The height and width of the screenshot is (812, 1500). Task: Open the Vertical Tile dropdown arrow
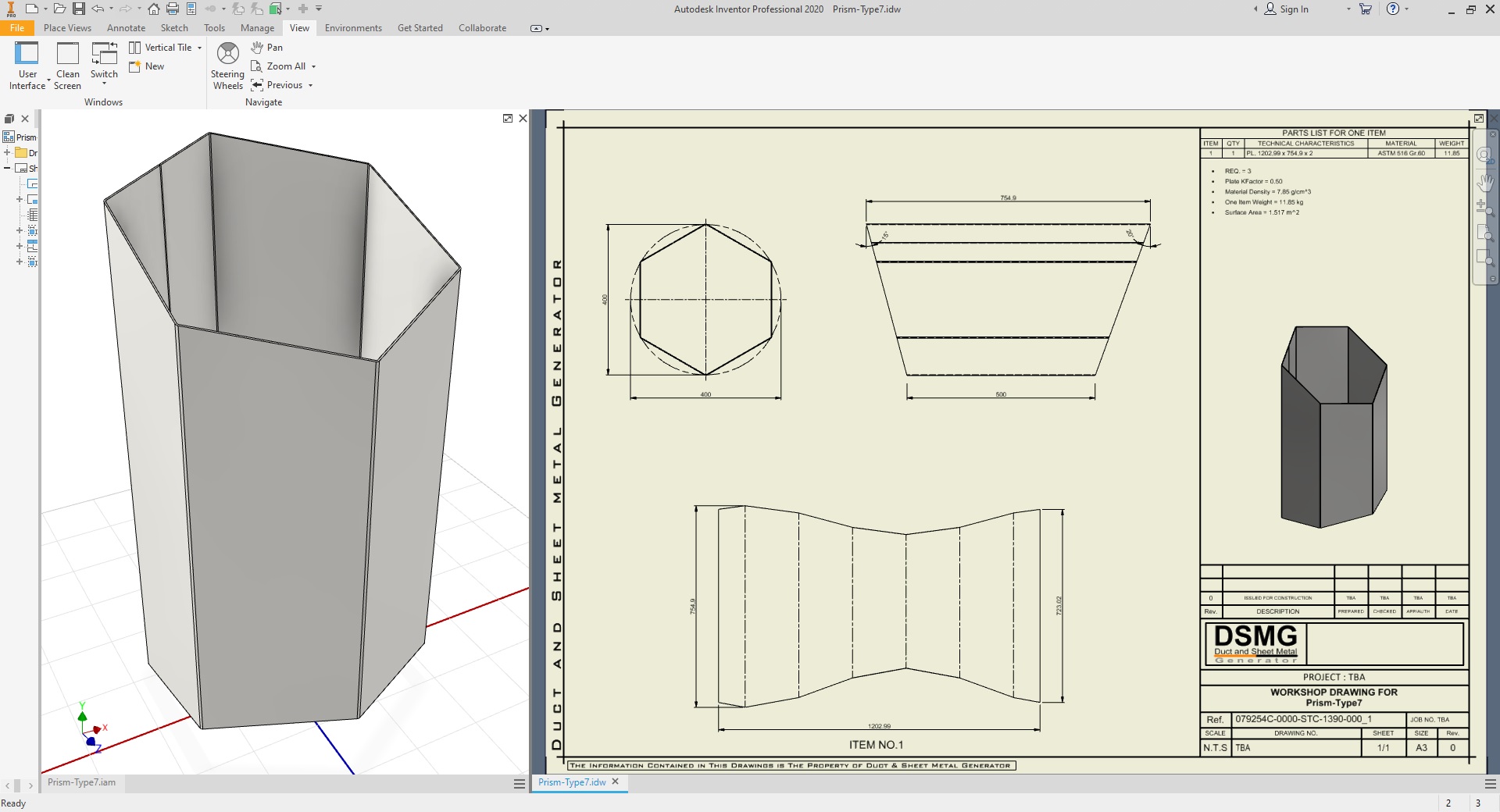(200, 48)
